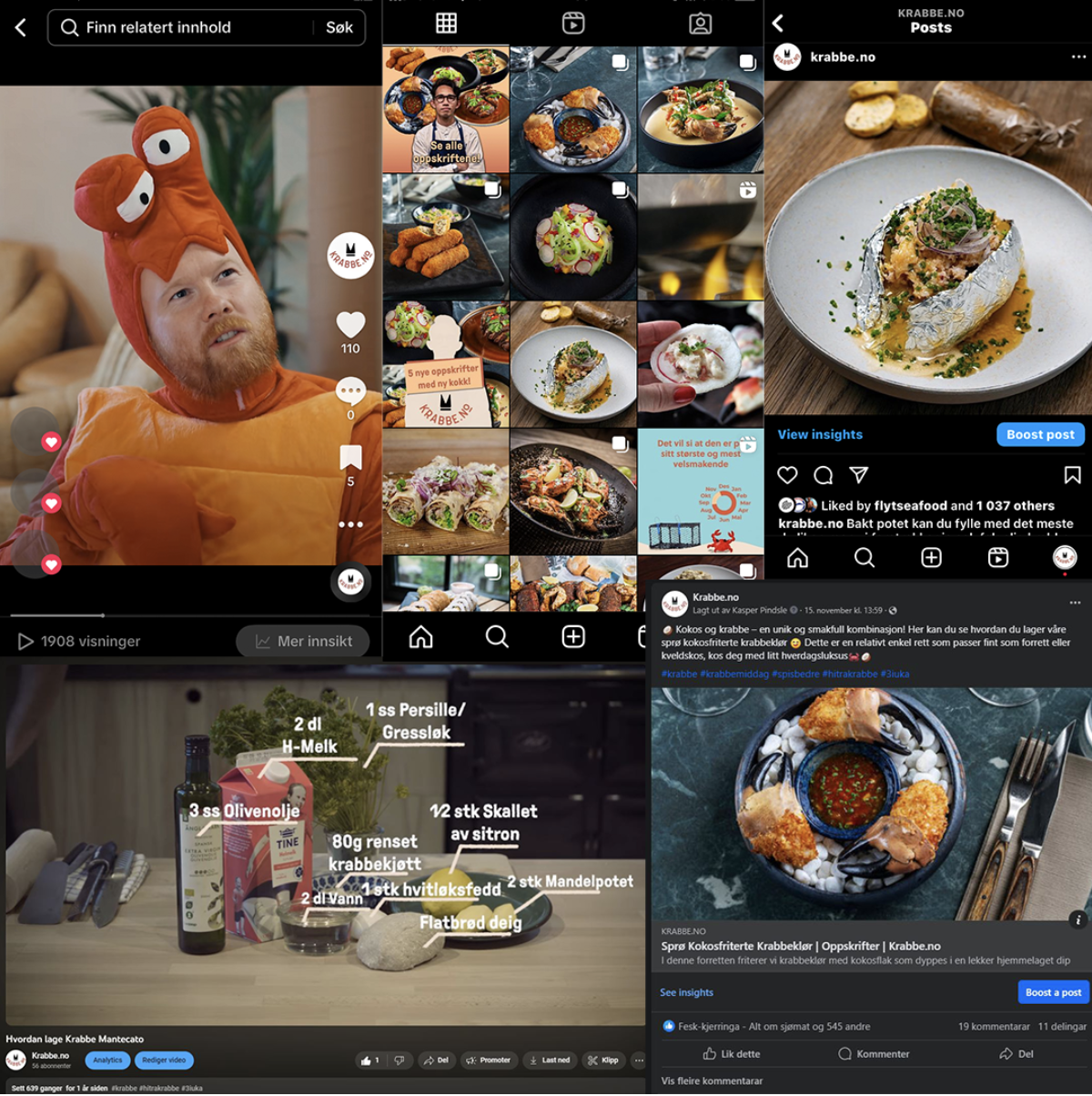Screen dimensions: 1092x1096
Task: Tap the TikTok sound disc icon
Action: point(350,582)
